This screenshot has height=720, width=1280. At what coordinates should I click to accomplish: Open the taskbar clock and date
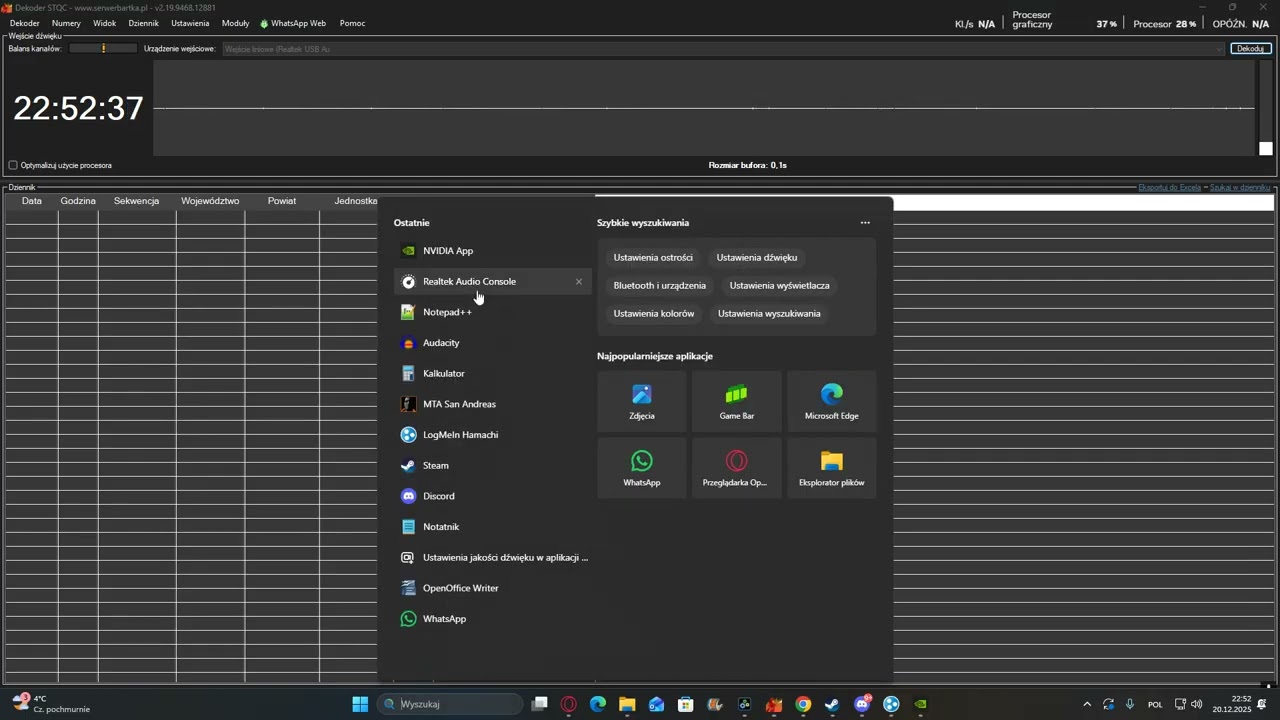click(1232, 704)
